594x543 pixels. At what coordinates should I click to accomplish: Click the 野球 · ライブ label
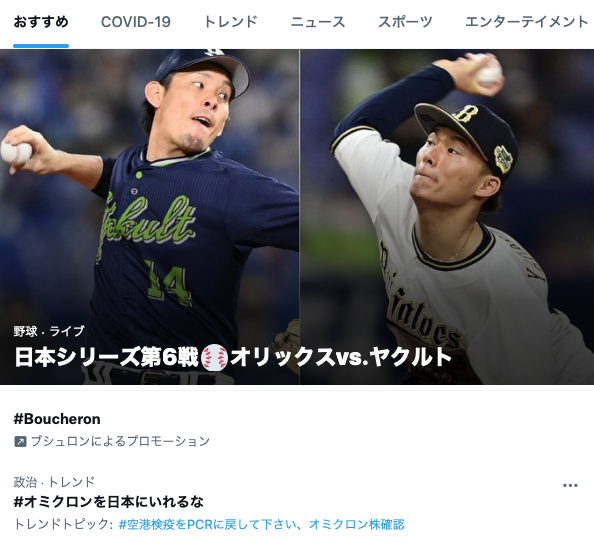49,331
